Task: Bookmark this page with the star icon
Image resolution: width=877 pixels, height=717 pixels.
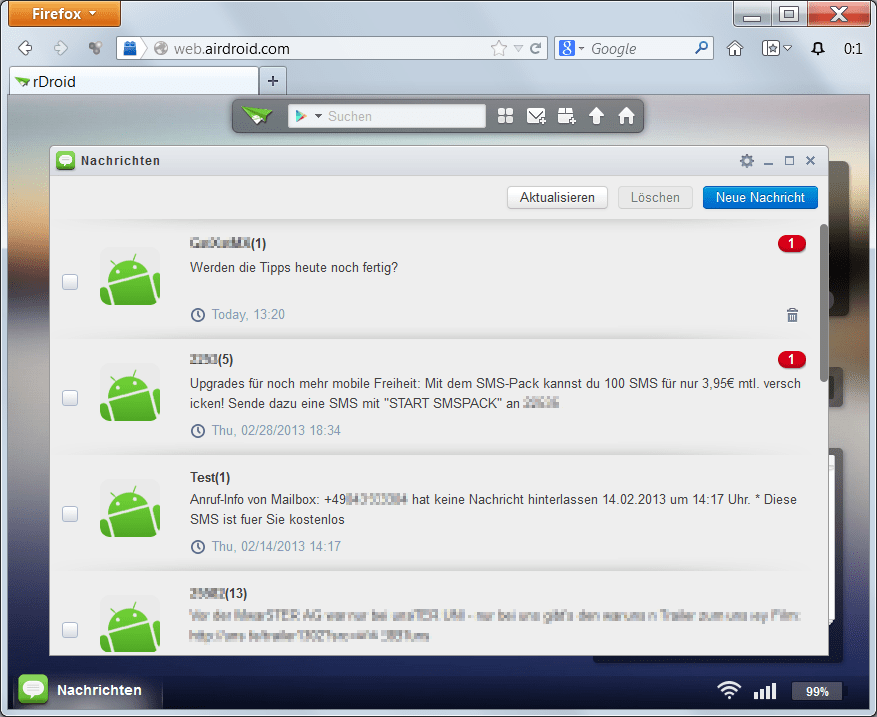Action: click(x=498, y=49)
